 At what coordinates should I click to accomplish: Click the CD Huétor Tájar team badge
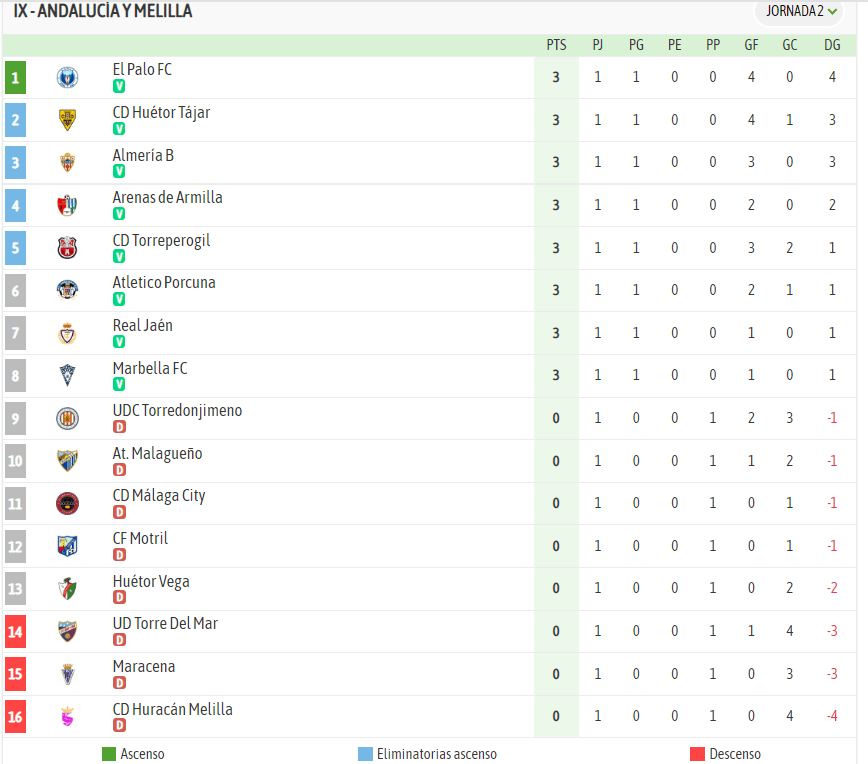pyautogui.click(x=67, y=120)
